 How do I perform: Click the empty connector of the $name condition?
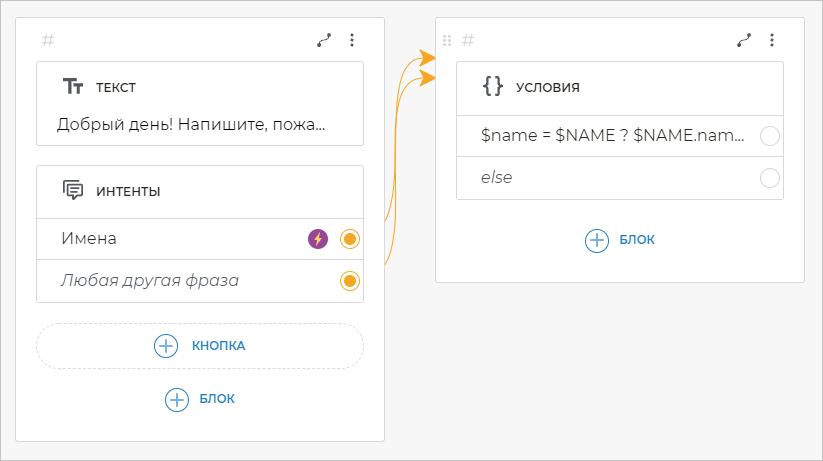pos(769,136)
